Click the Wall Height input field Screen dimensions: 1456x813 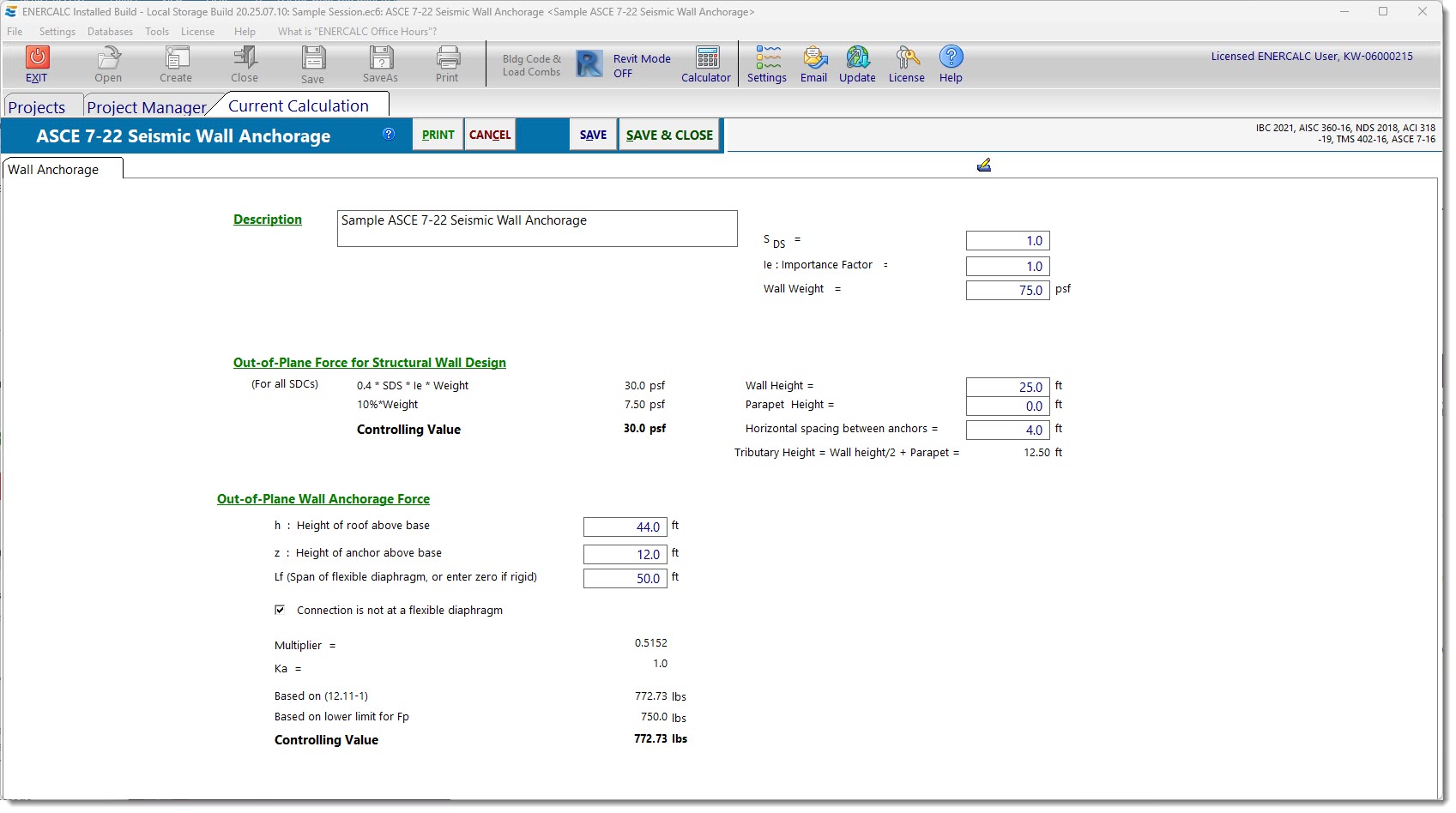click(x=1007, y=387)
